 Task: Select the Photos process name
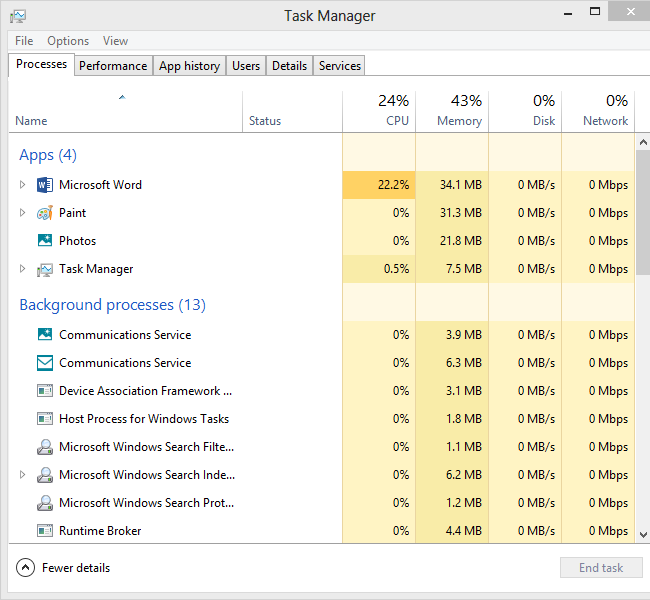pos(78,241)
